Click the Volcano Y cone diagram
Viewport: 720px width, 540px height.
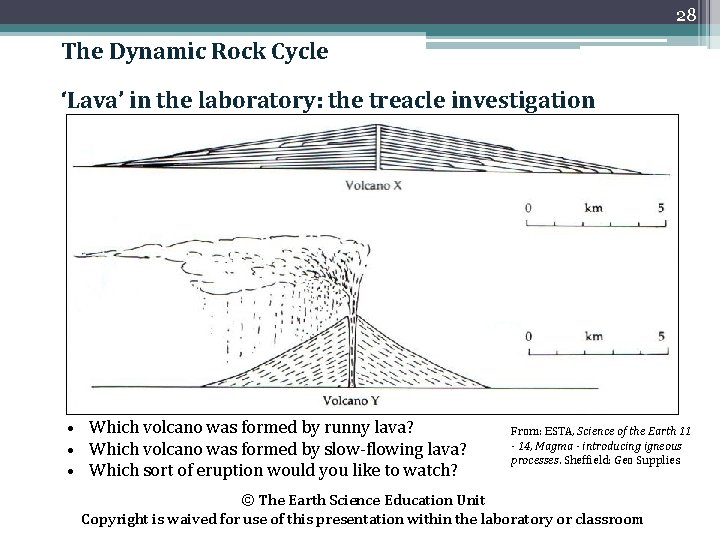tap(346, 351)
